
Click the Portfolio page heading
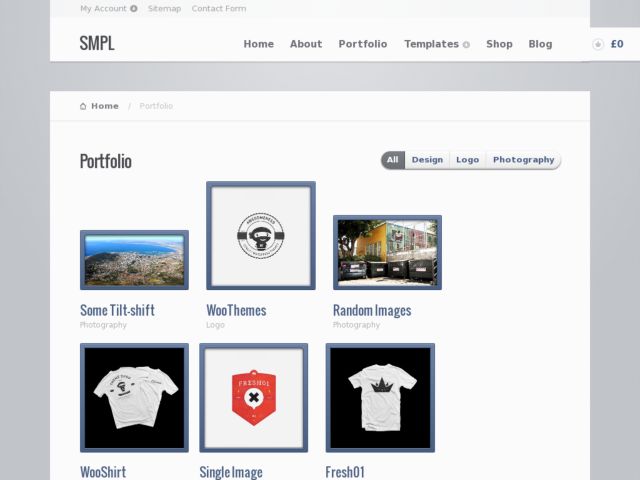pyautogui.click(x=106, y=161)
